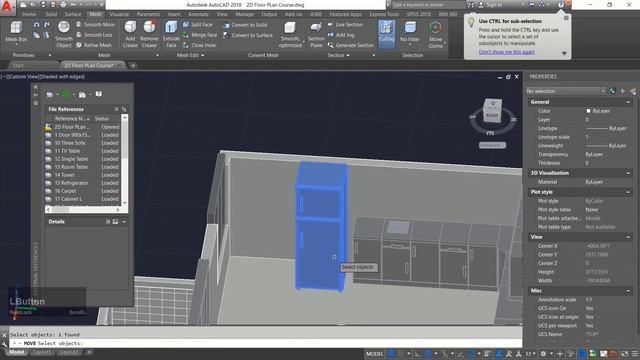Click the Smooth Object icon

(x=64, y=34)
